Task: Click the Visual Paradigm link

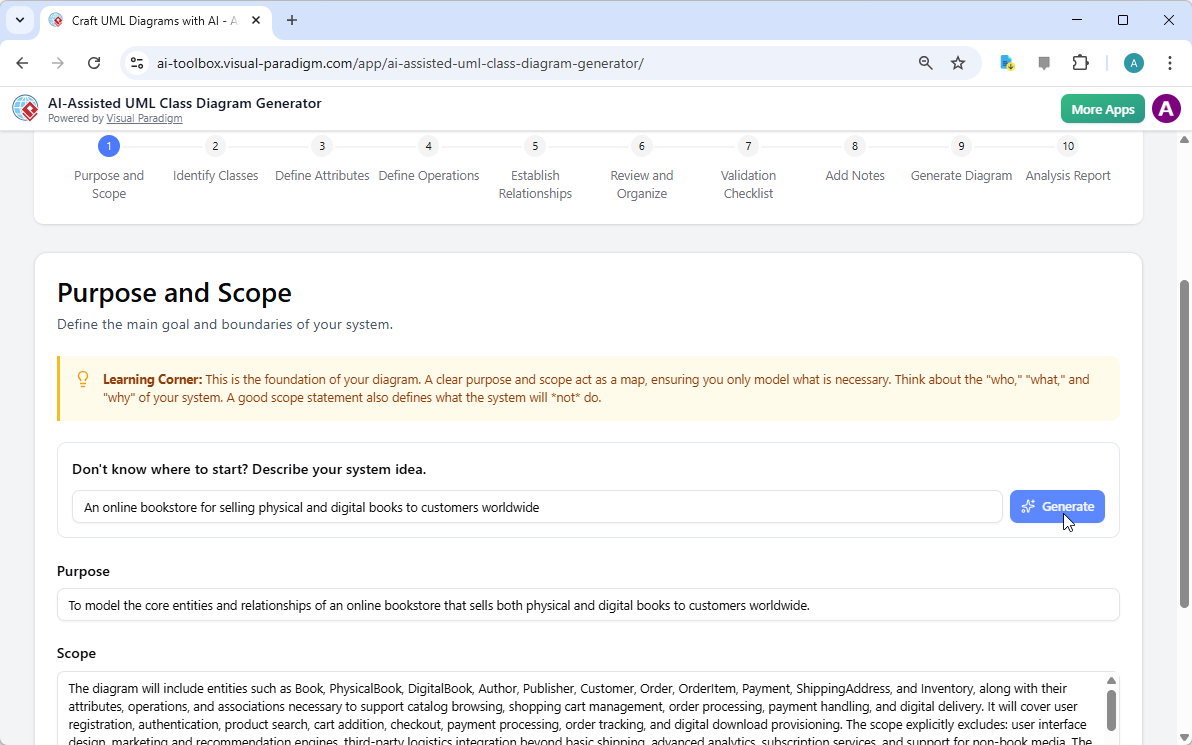Action: click(144, 118)
